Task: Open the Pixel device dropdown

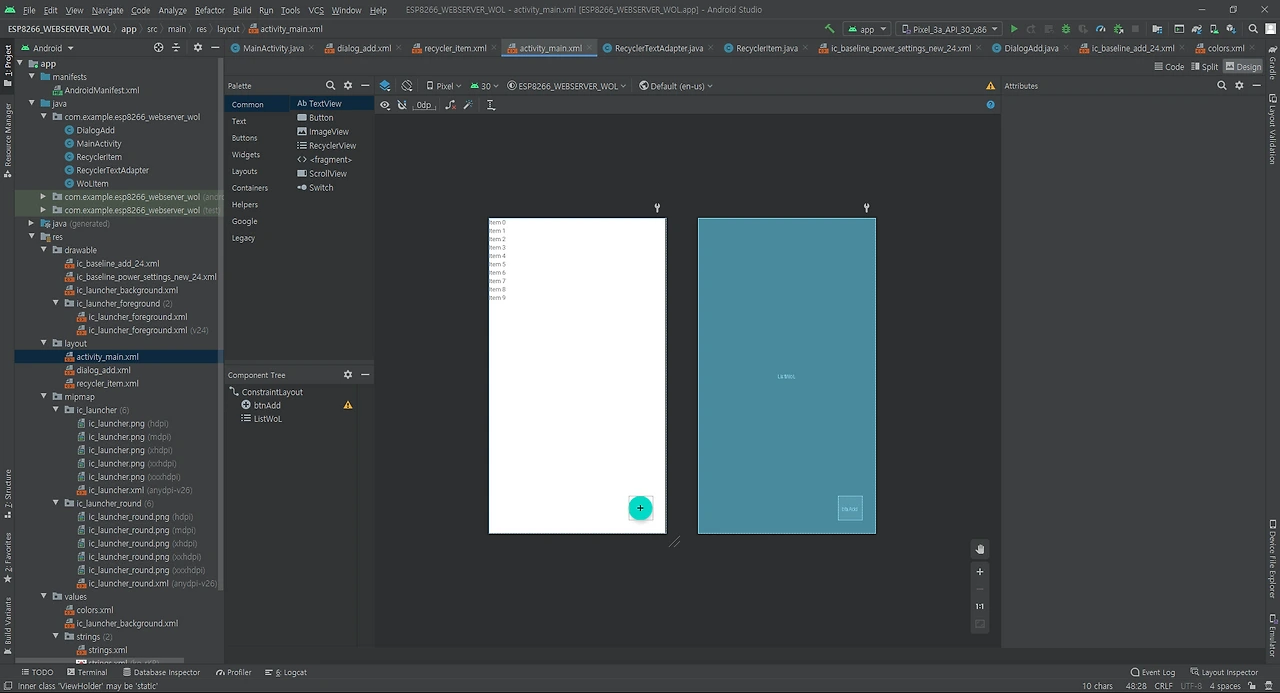Action: point(444,86)
